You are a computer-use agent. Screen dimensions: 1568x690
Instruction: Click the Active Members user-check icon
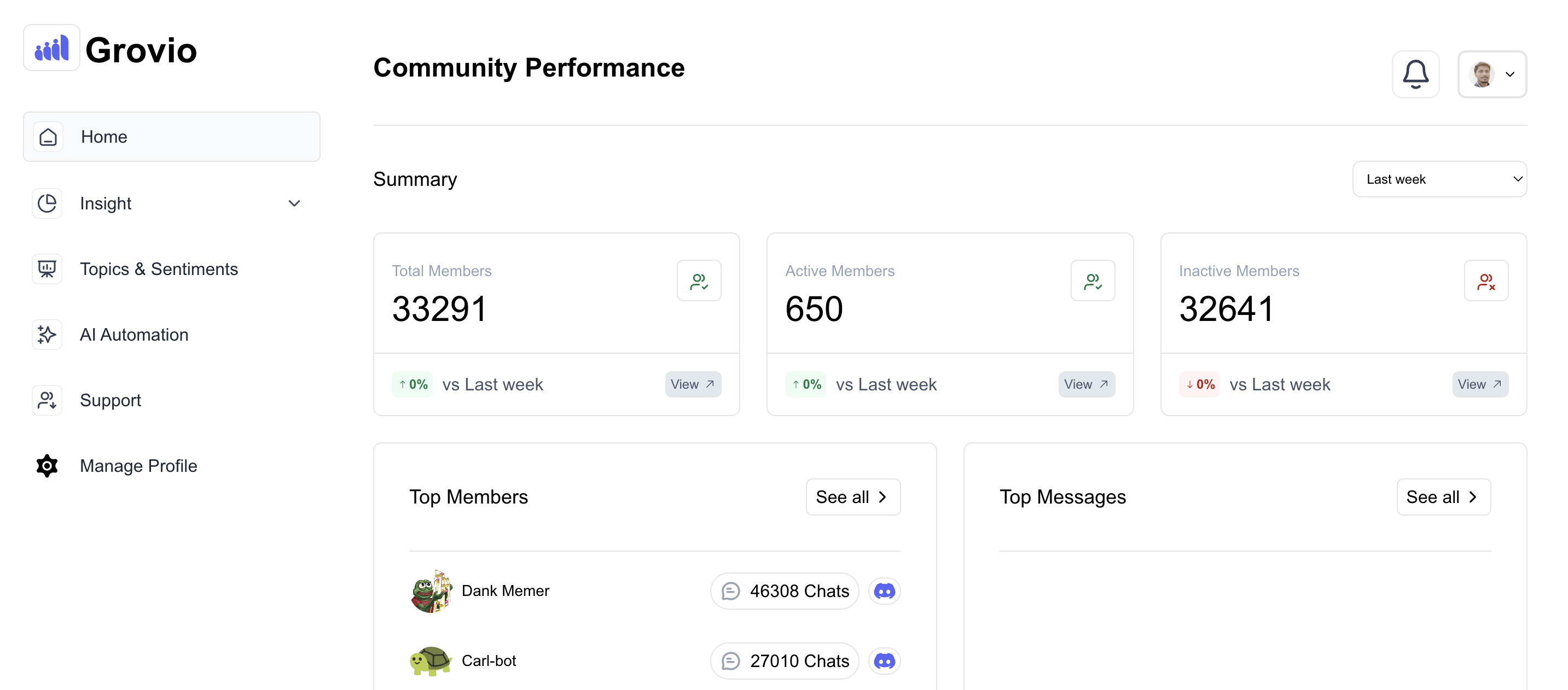pyautogui.click(x=1092, y=280)
